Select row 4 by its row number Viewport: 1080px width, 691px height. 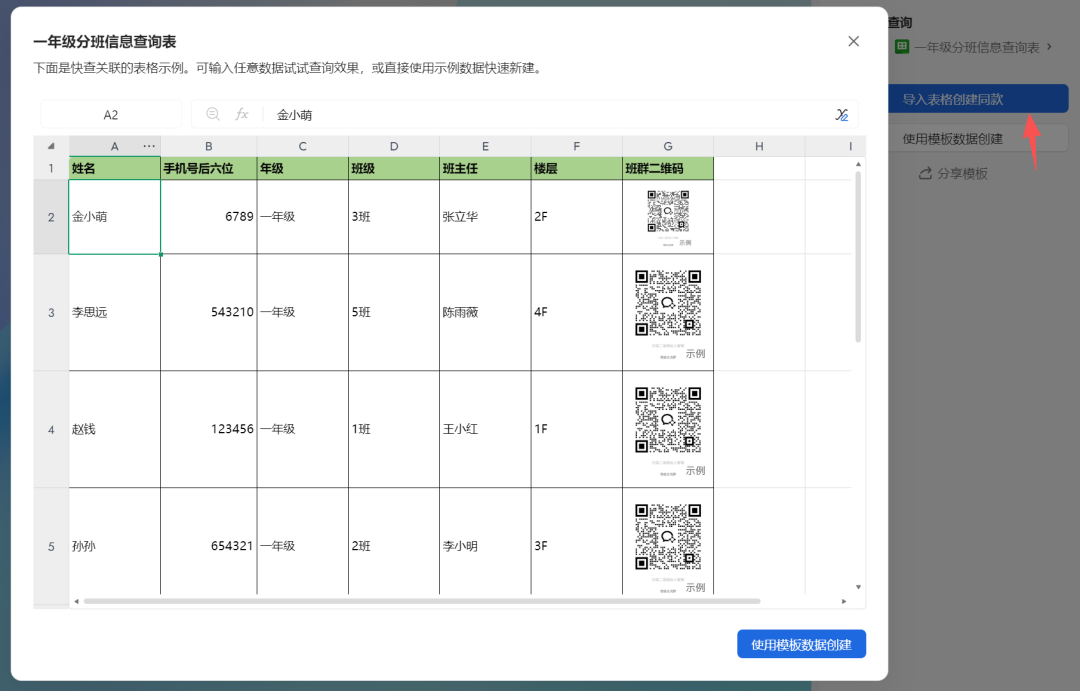pyautogui.click(x=51, y=429)
